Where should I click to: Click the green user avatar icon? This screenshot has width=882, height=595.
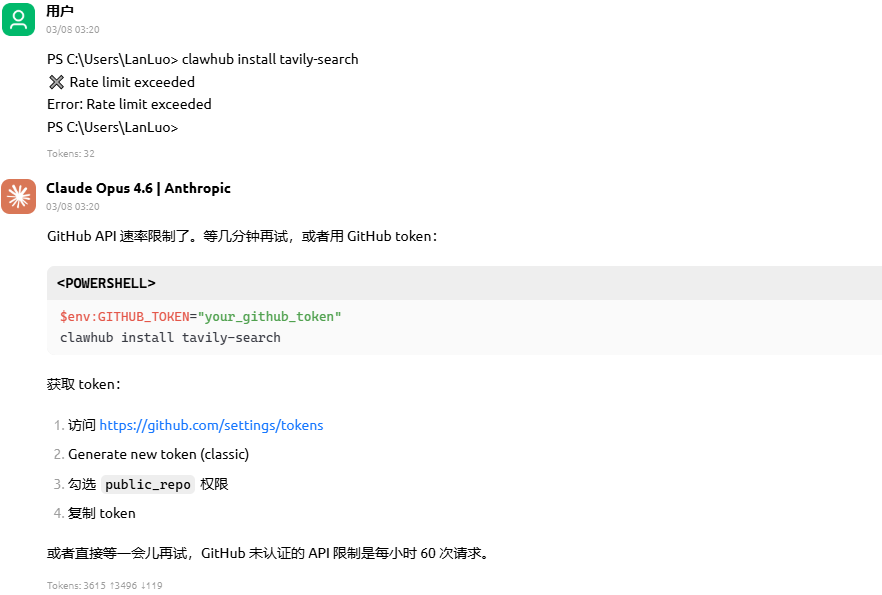click(x=18, y=19)
